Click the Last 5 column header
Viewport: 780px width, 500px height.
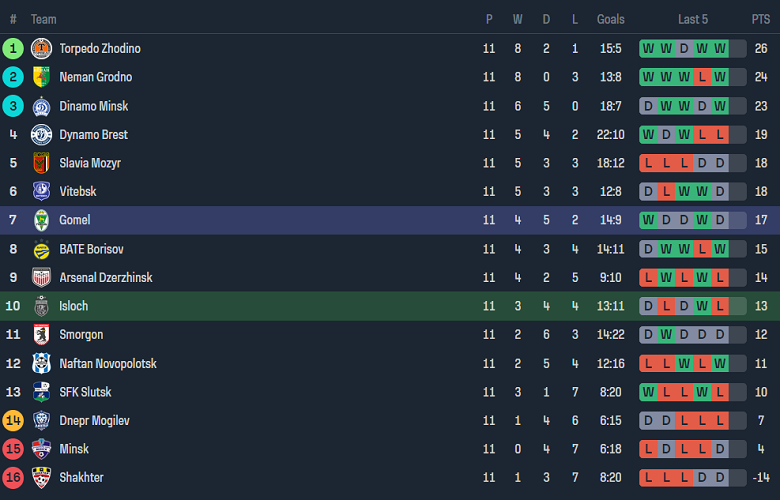pos(692,19)
